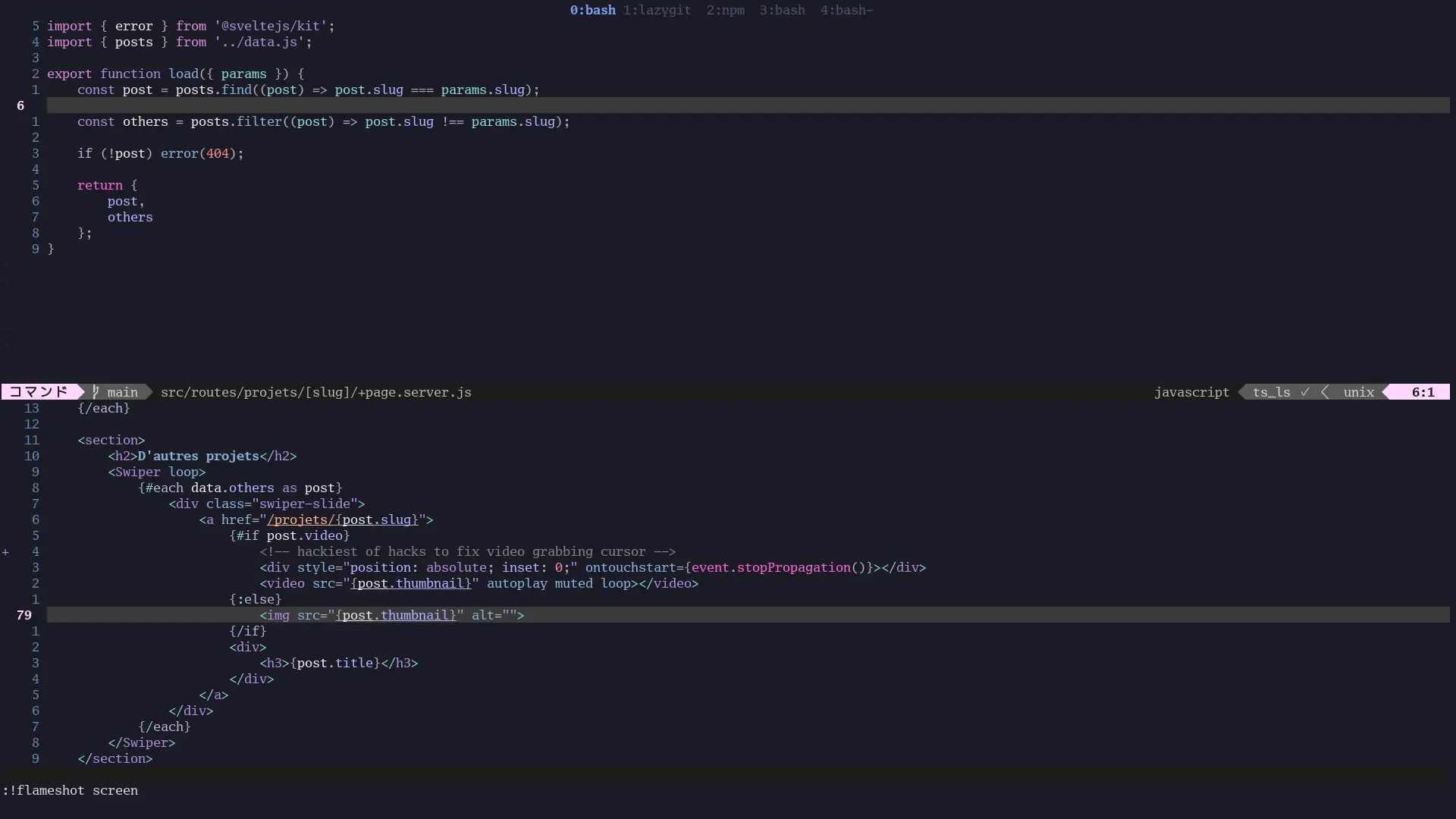Place cursor on the Swiper loop opening tag

156,472
